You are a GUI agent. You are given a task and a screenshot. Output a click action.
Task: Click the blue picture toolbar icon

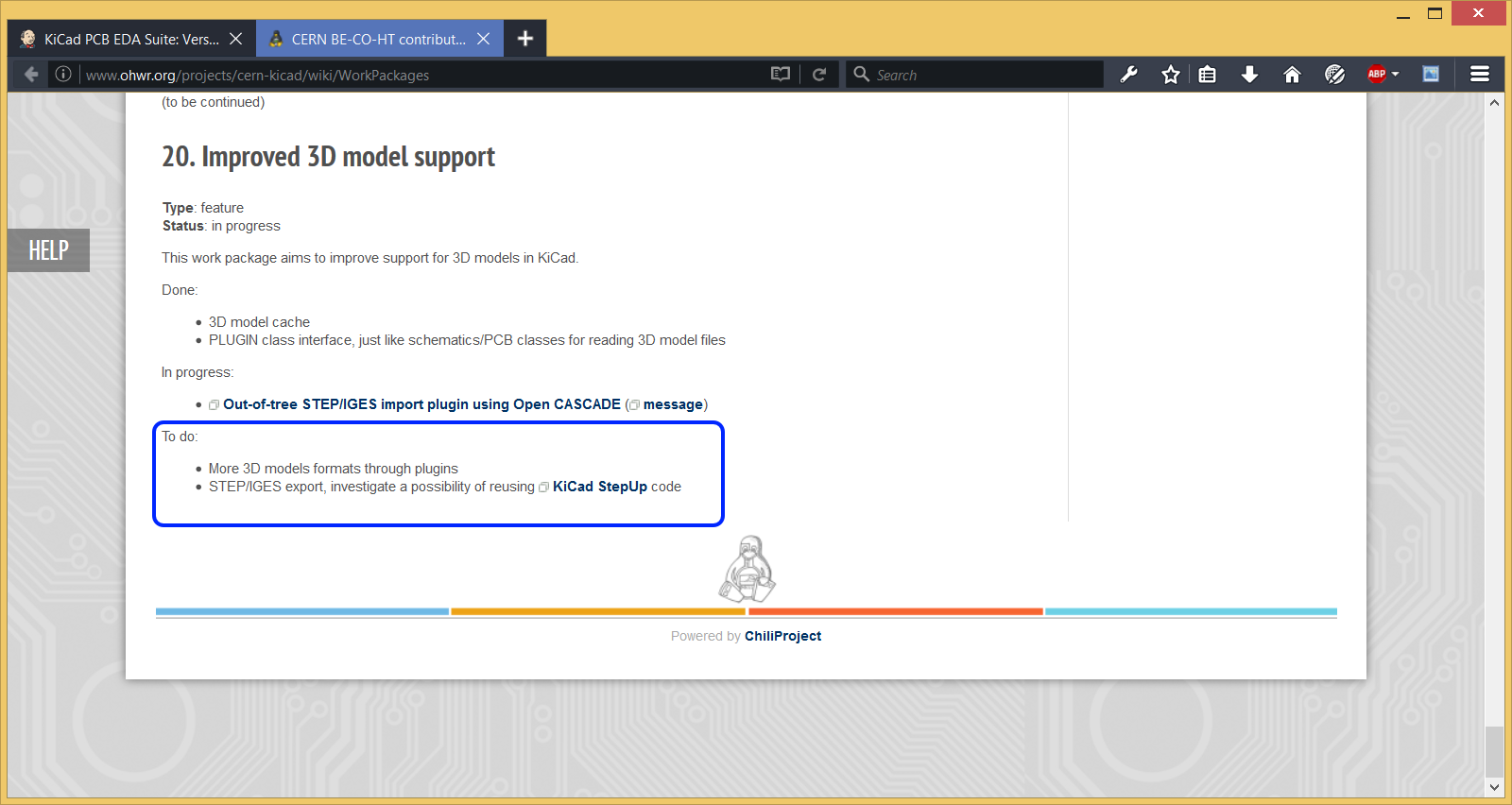1431,75
